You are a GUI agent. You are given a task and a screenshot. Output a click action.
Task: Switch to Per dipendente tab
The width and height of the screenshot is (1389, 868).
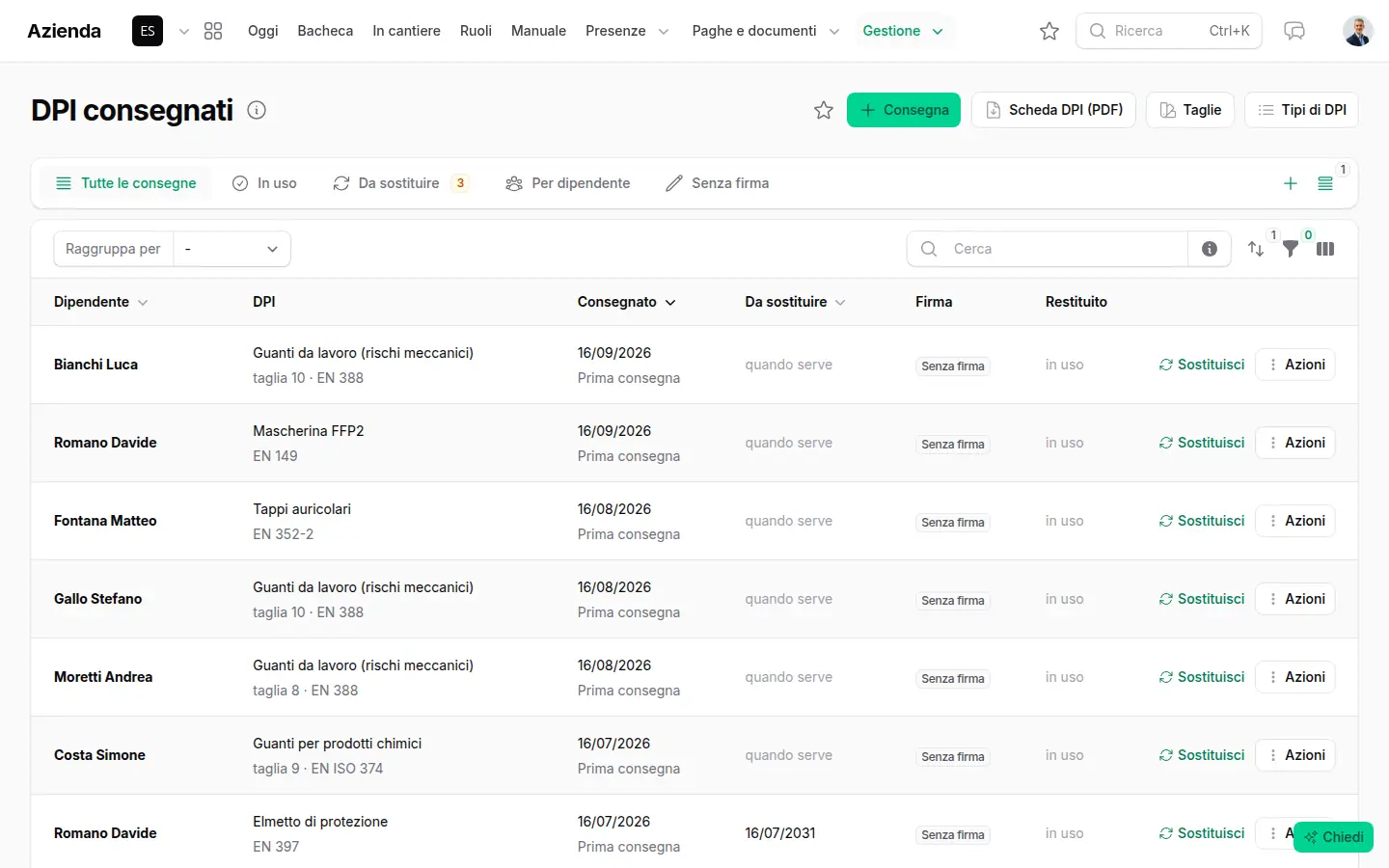pyautogui.click(x=567, y=183)
